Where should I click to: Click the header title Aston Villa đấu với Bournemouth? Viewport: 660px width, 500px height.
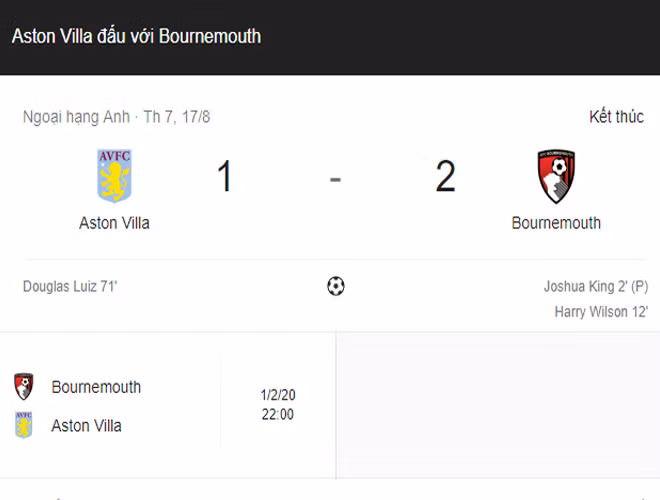(x=136, y=36)
